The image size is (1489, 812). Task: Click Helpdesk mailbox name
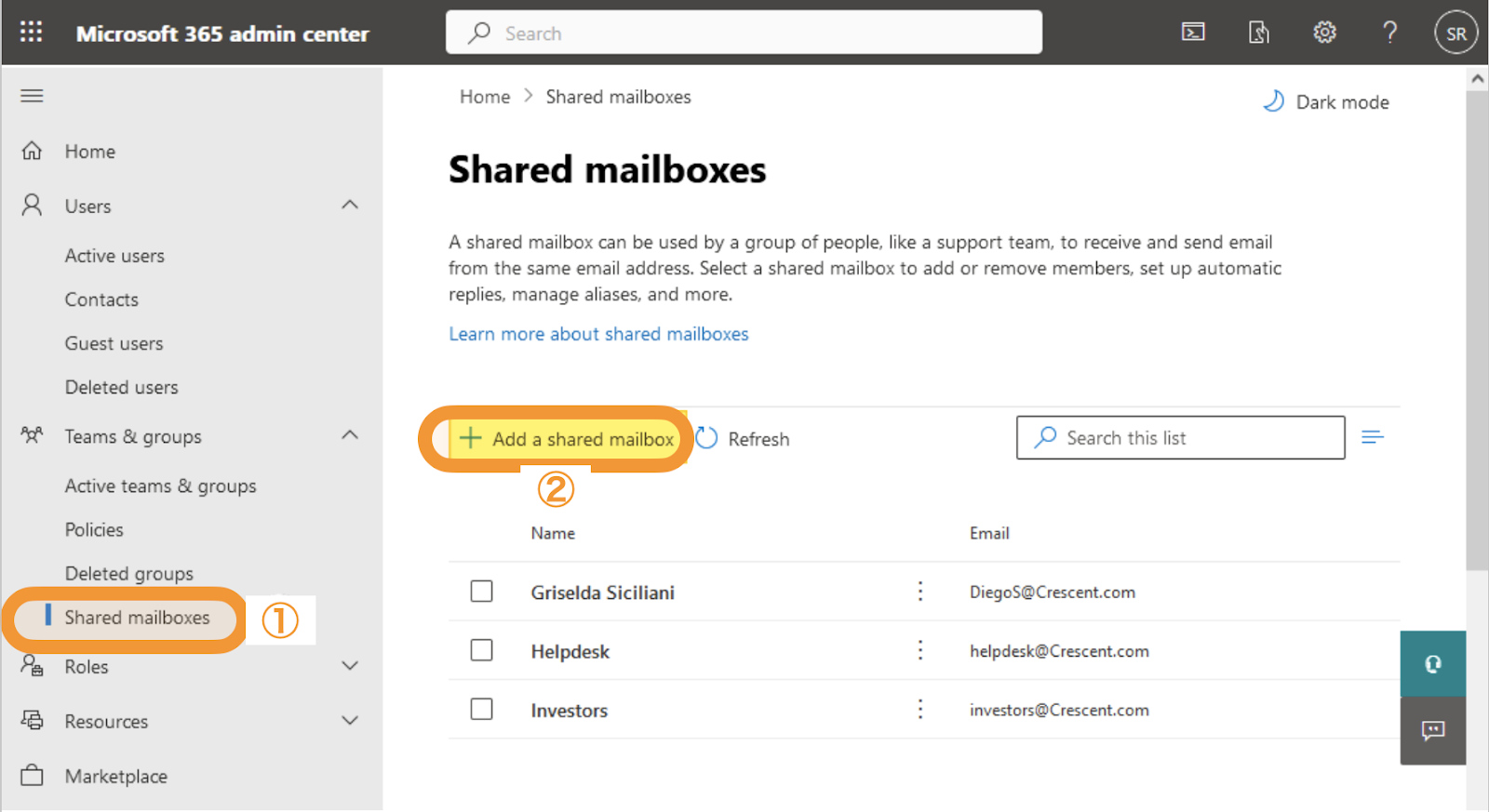click(x=570, y=651)
